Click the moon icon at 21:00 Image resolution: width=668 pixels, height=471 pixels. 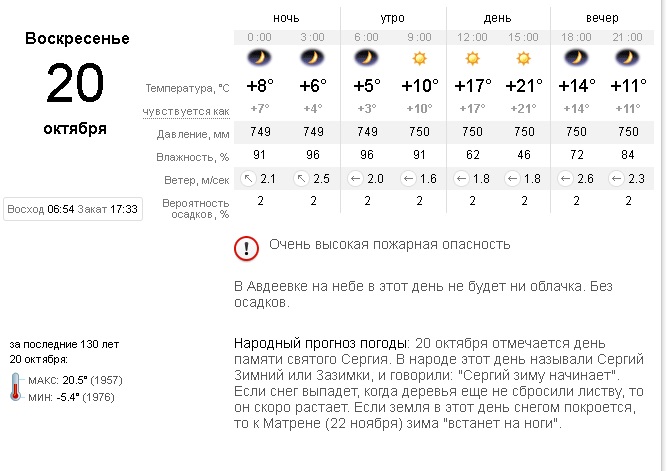click(628, 58)
